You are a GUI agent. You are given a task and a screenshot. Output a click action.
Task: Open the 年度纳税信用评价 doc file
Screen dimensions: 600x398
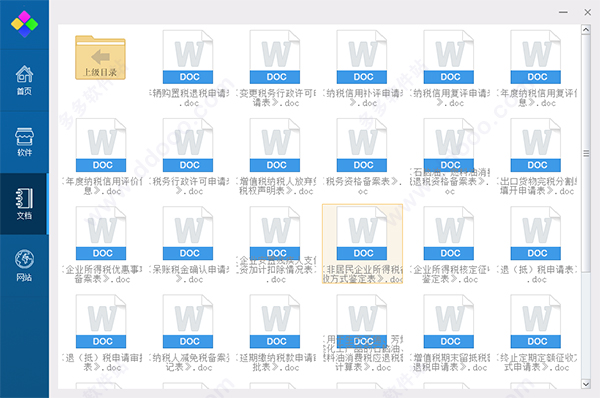click(101, 157)
